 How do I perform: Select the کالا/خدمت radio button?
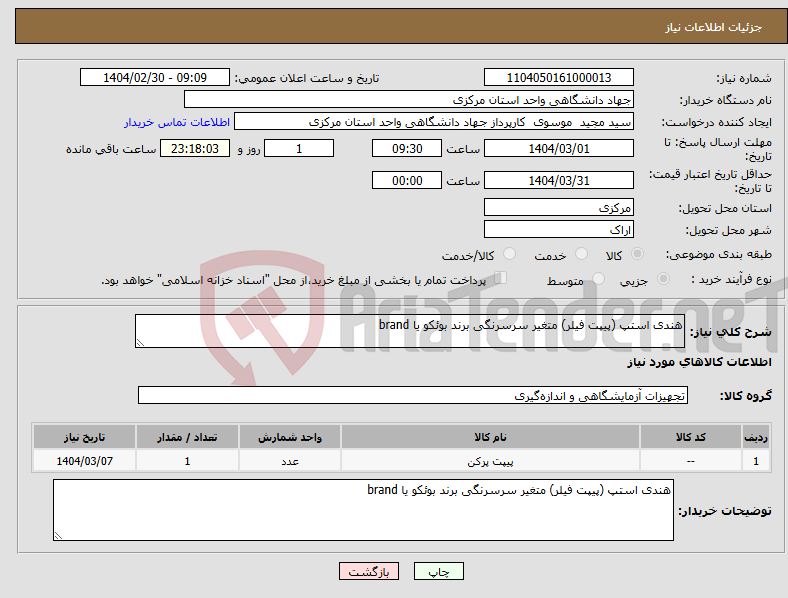click(x=510, y=254)
